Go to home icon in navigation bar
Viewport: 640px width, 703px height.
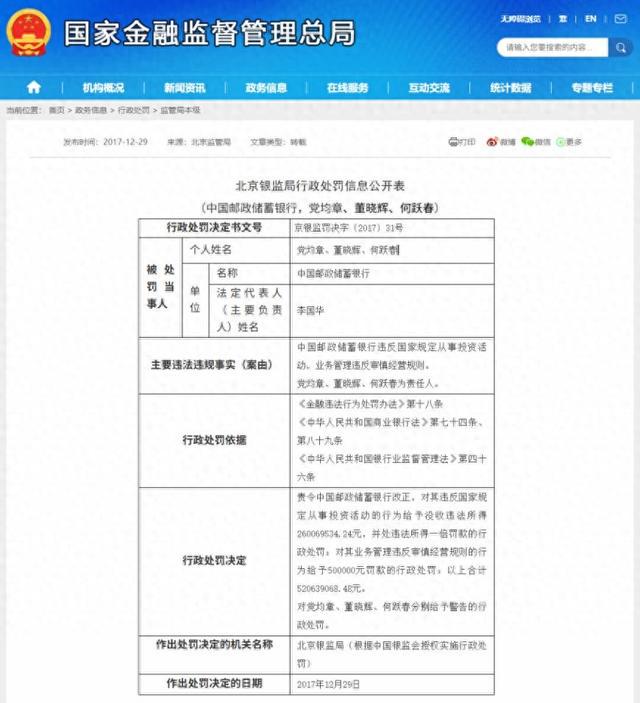34,87
